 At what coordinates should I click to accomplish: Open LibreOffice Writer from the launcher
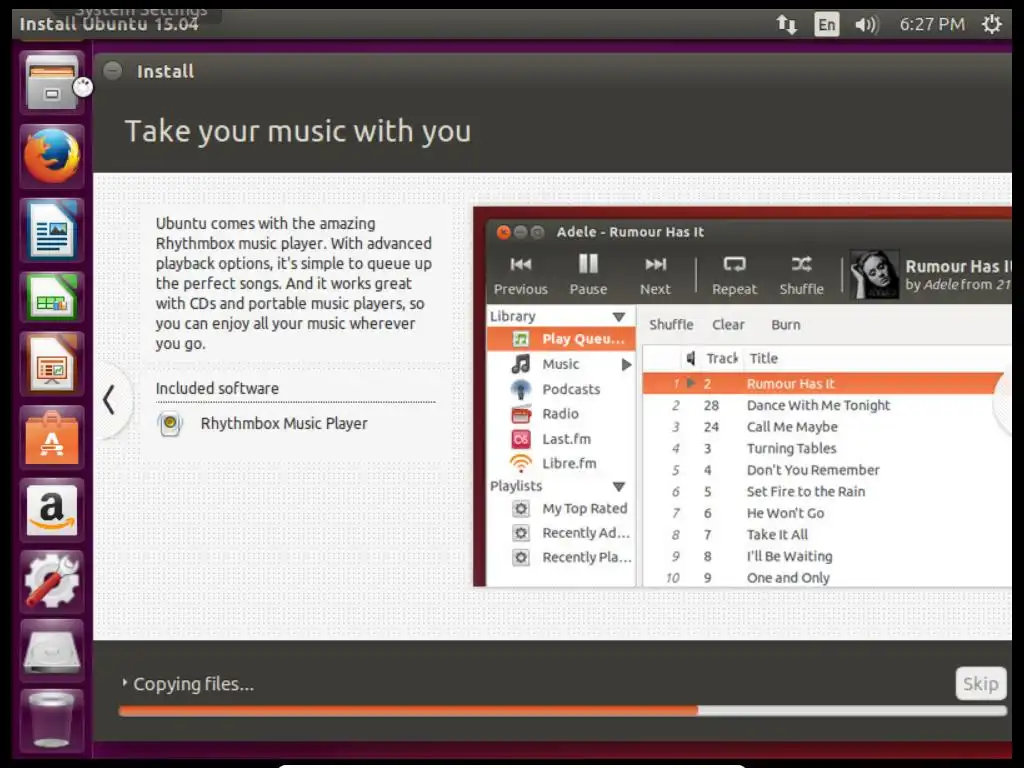[52, 231]
